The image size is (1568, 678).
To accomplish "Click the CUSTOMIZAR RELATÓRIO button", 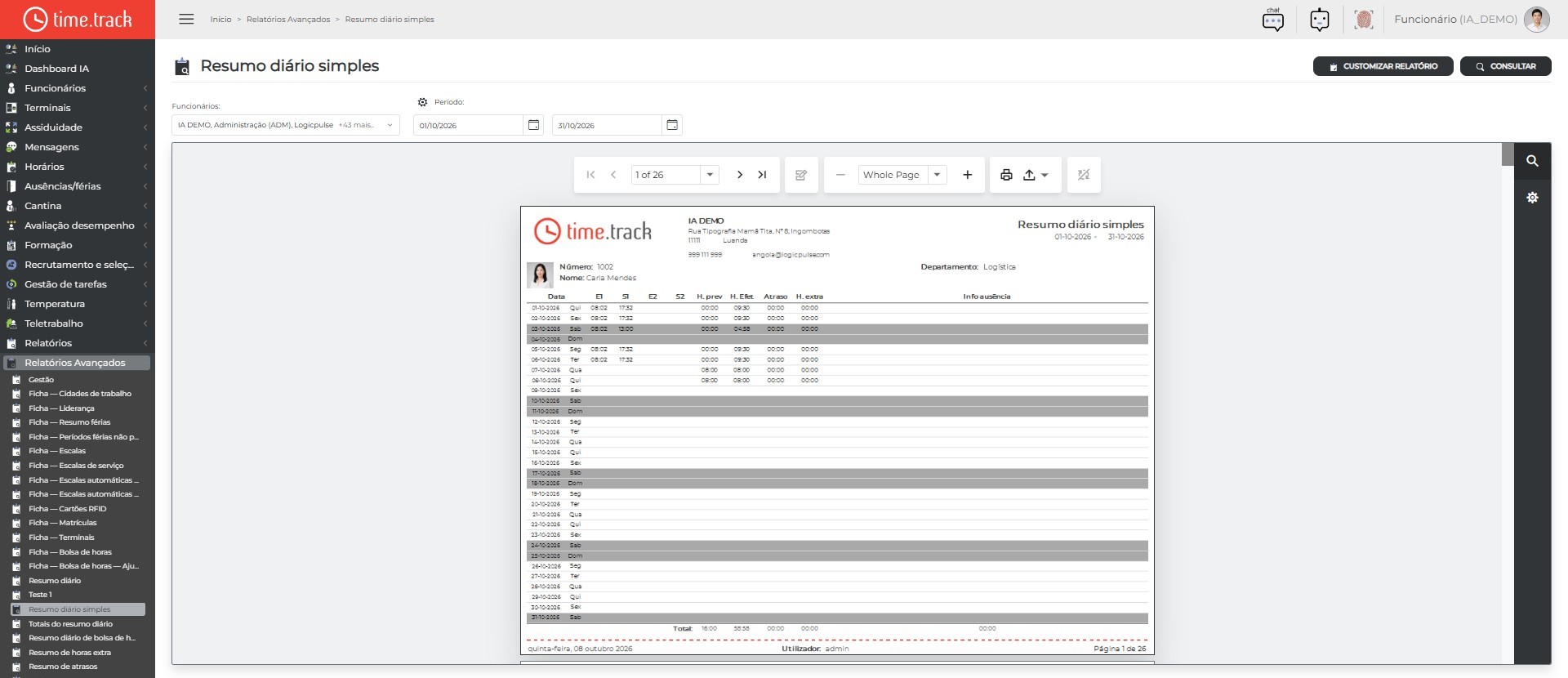I will [x=1383, y=66].
